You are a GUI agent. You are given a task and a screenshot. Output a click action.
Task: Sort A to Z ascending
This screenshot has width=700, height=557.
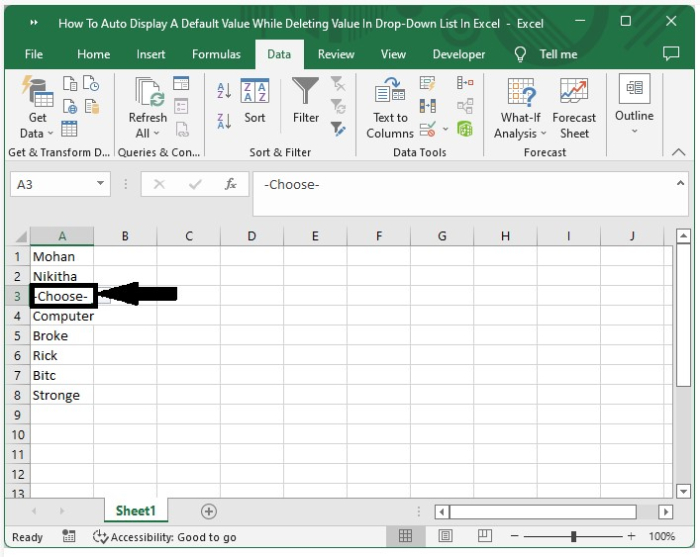[x=224, y=91]
